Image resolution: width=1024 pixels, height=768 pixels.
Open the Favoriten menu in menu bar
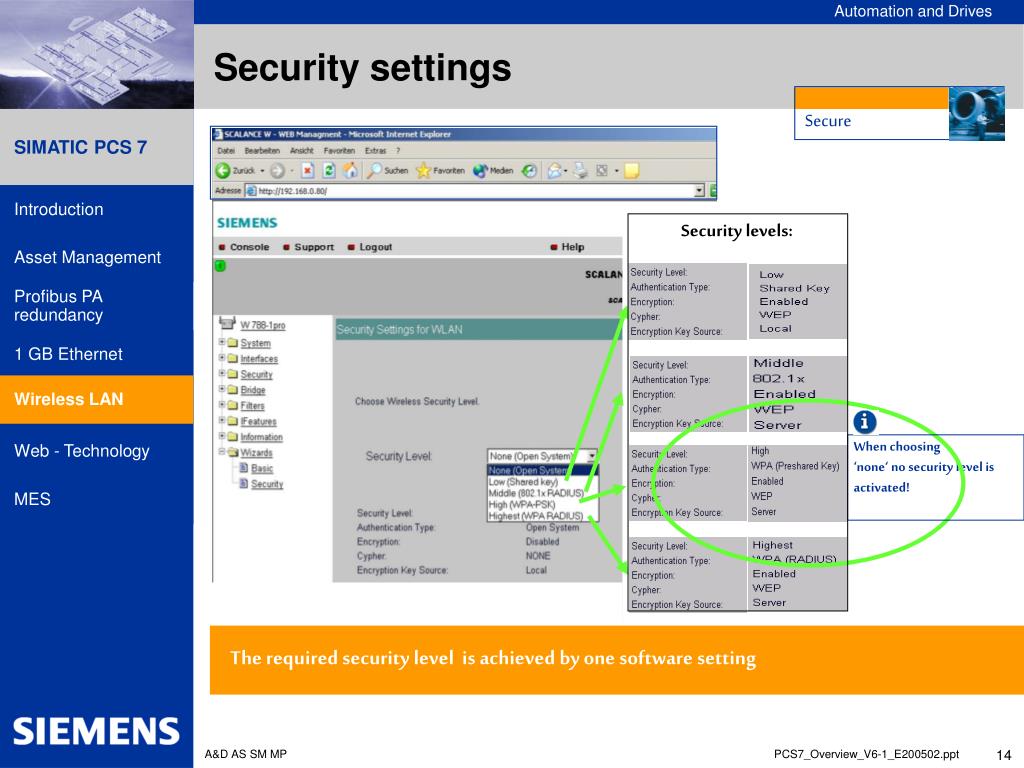coord(339,151)
